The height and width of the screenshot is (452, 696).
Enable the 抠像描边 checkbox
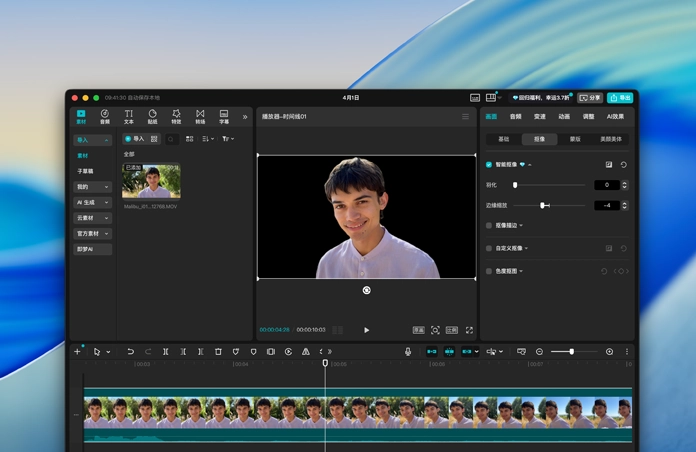pos(489,225)
